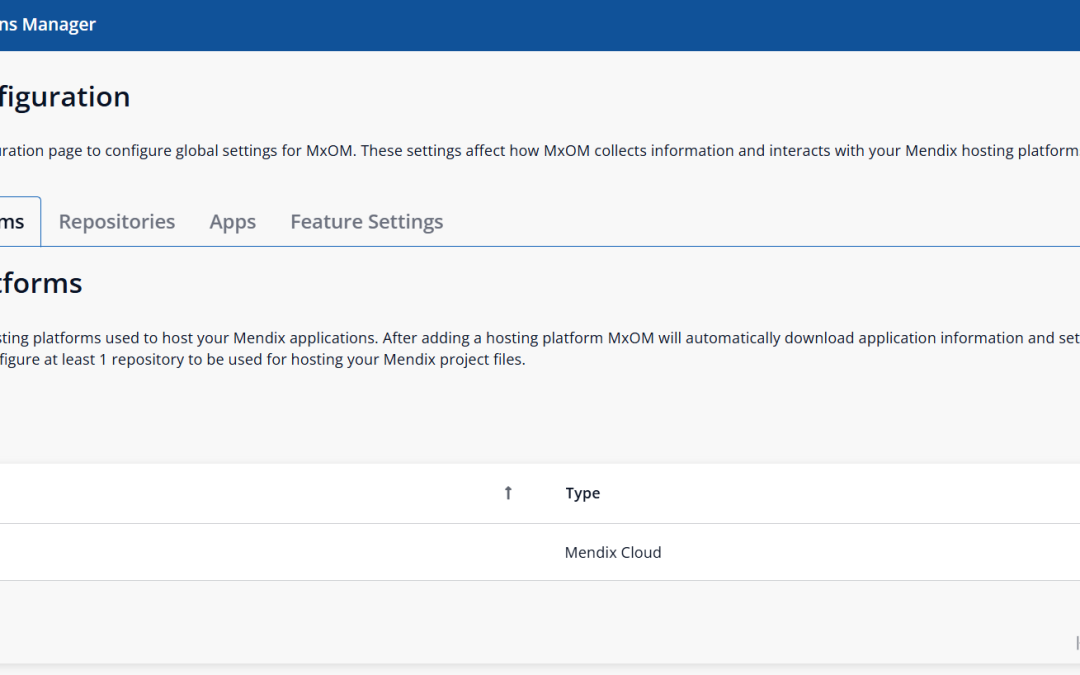Click the Configuration page heading
The height and width of the screenshot is (675, 1080).
click(x=65, y=97)
